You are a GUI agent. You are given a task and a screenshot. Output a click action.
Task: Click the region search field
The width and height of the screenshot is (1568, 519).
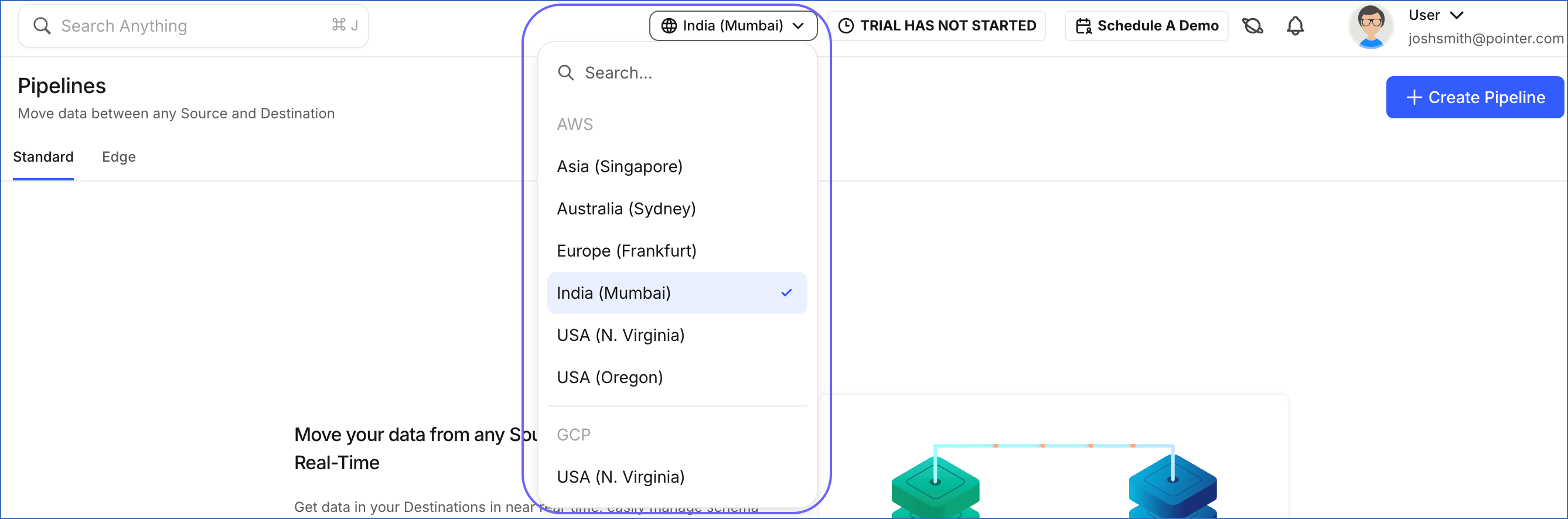tap(677, 73)
